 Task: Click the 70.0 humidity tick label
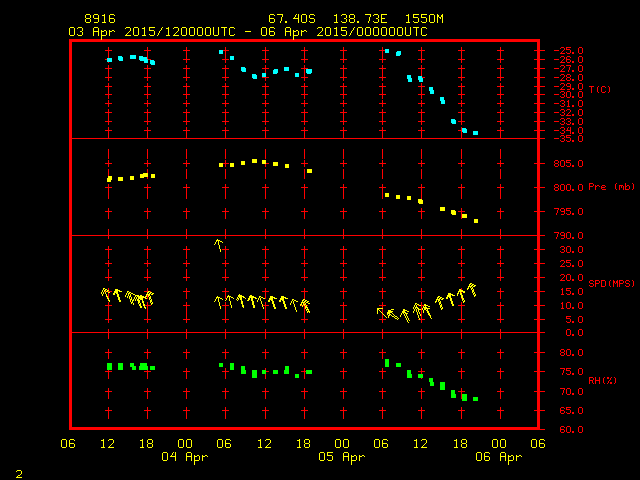[x=571, y=391]
